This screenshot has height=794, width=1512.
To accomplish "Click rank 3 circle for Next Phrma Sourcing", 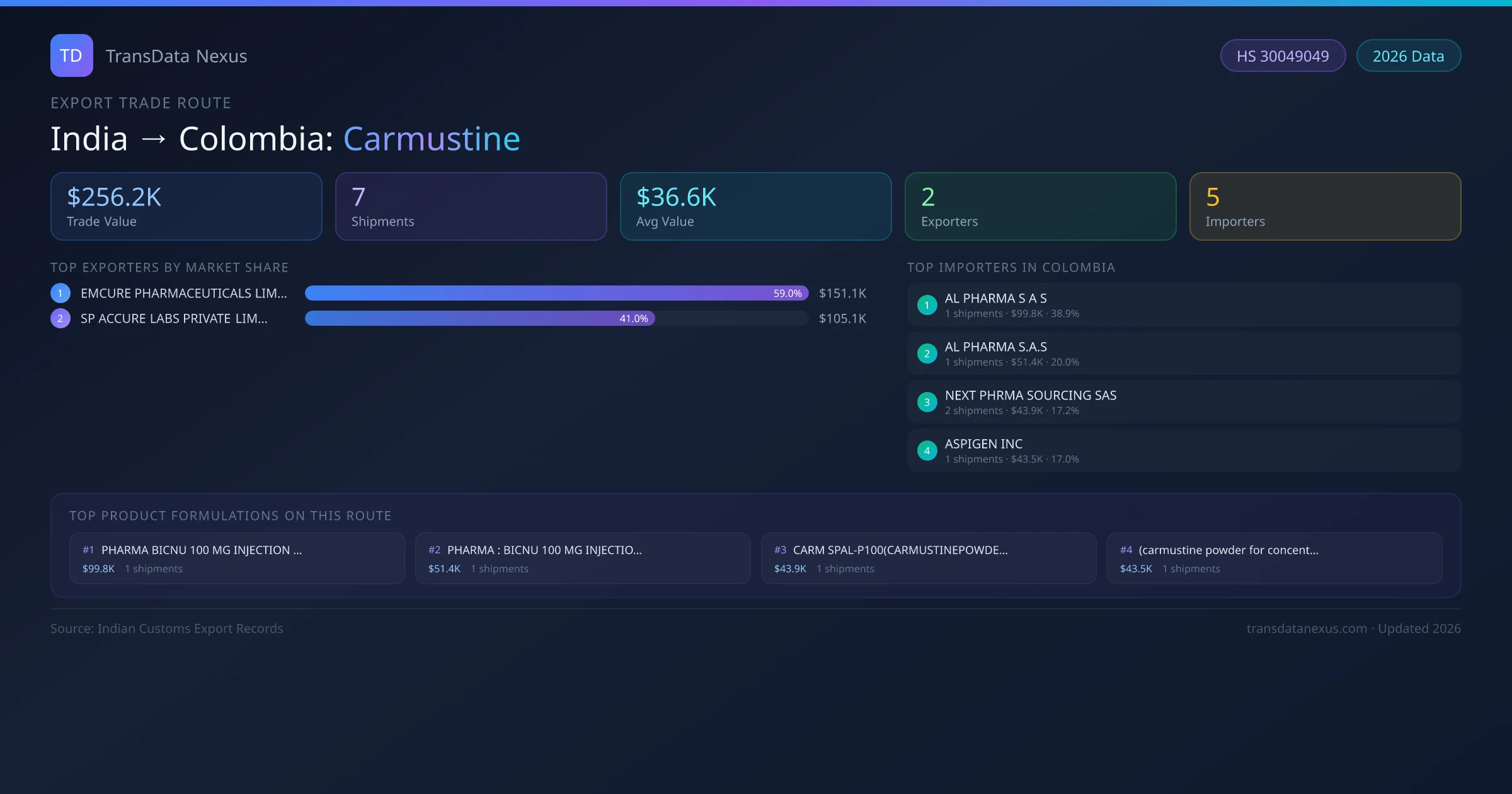I will click(x=927, y=402).
